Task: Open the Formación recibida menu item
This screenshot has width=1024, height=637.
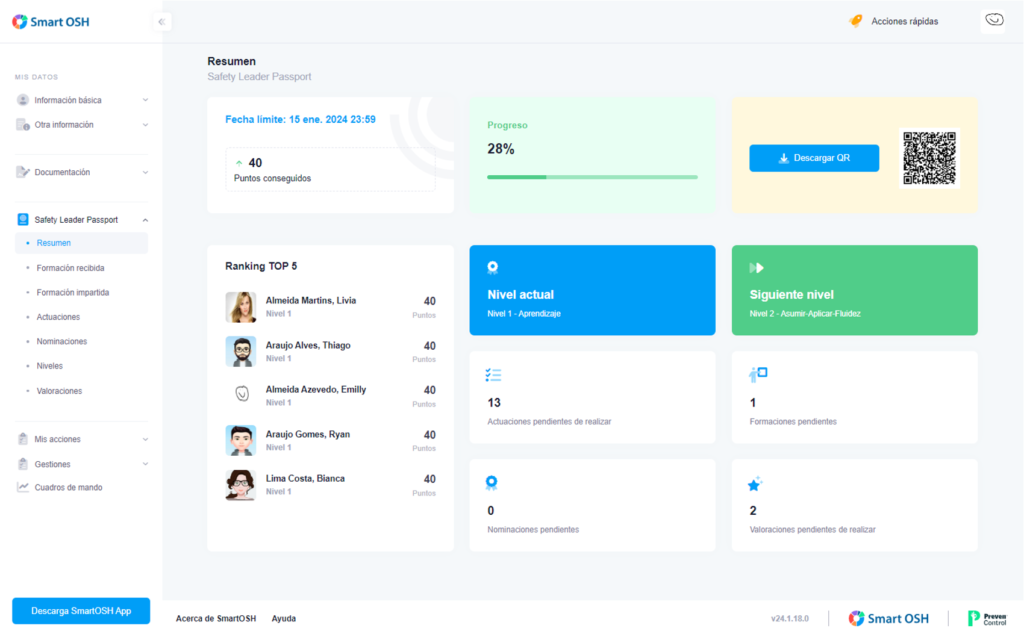Action: pos(71,268)
